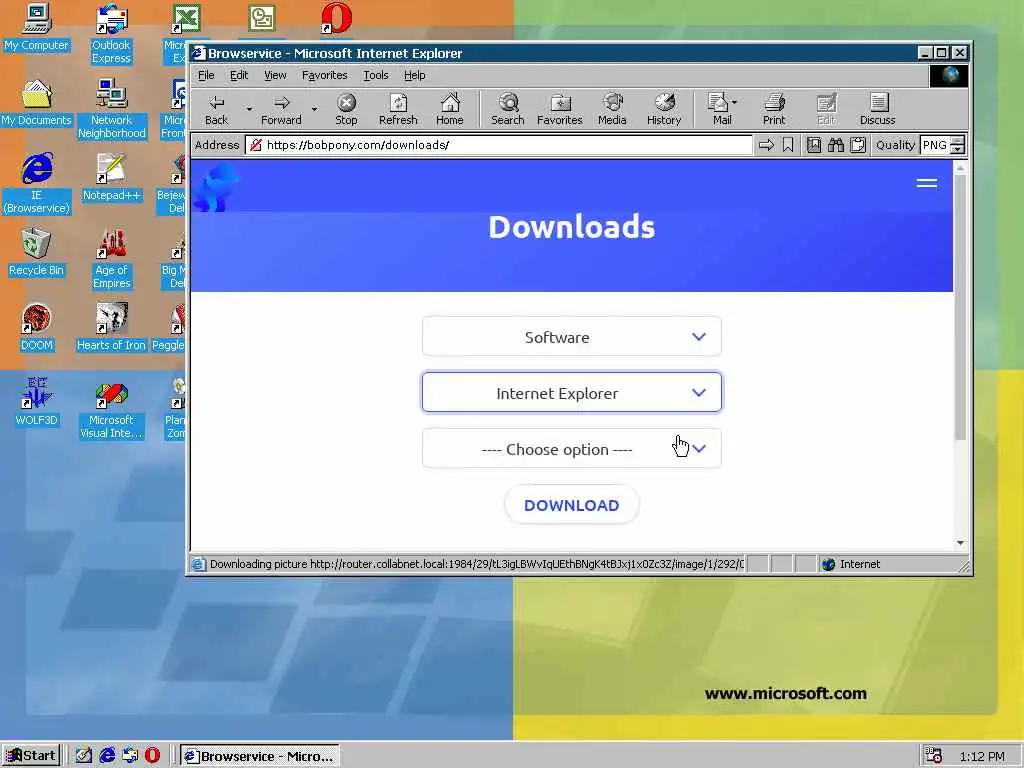Click the address bar URL field

coord(499,145)
